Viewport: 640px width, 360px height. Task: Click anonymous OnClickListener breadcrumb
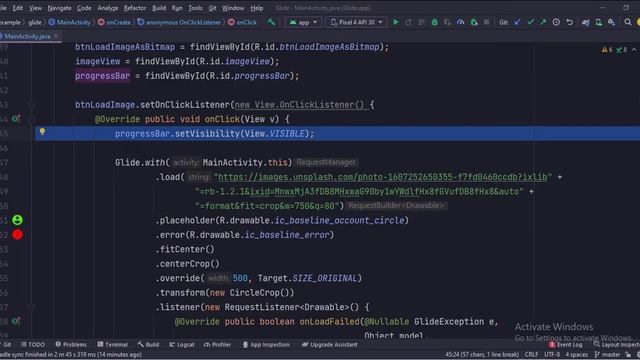tap(179, 22)
